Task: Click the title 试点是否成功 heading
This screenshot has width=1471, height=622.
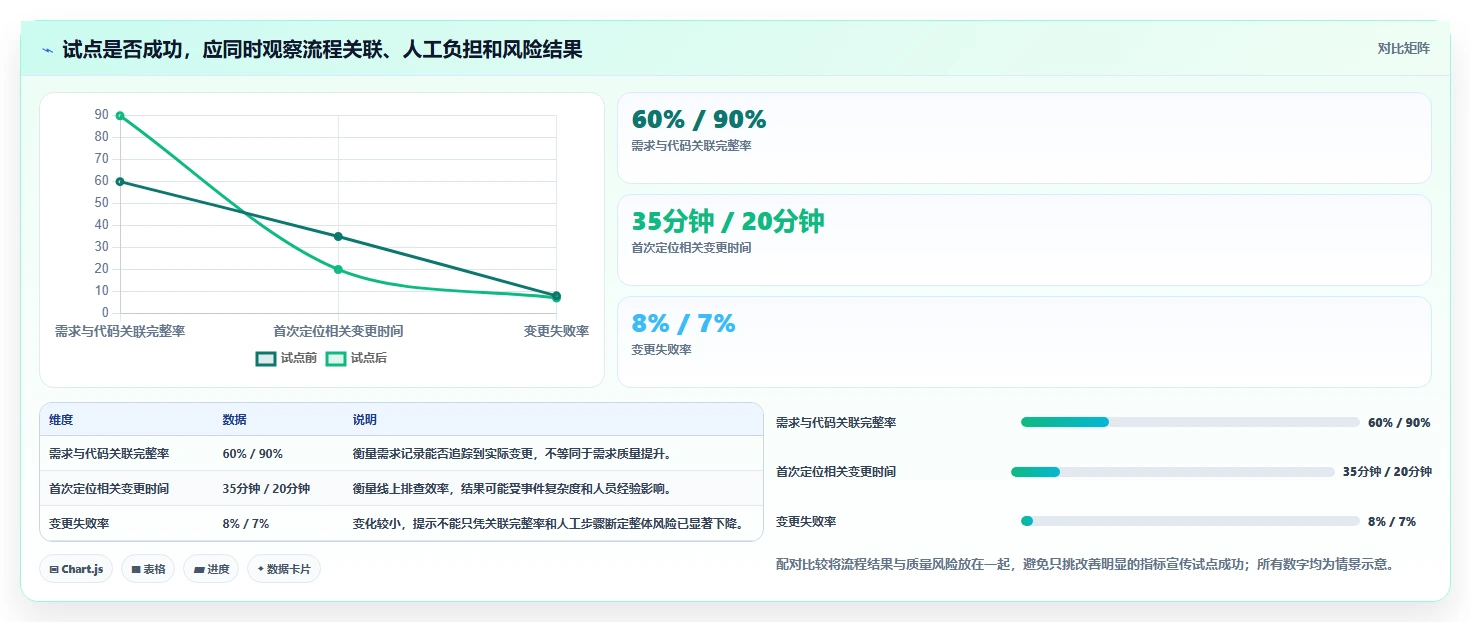Action: point(322,49)
